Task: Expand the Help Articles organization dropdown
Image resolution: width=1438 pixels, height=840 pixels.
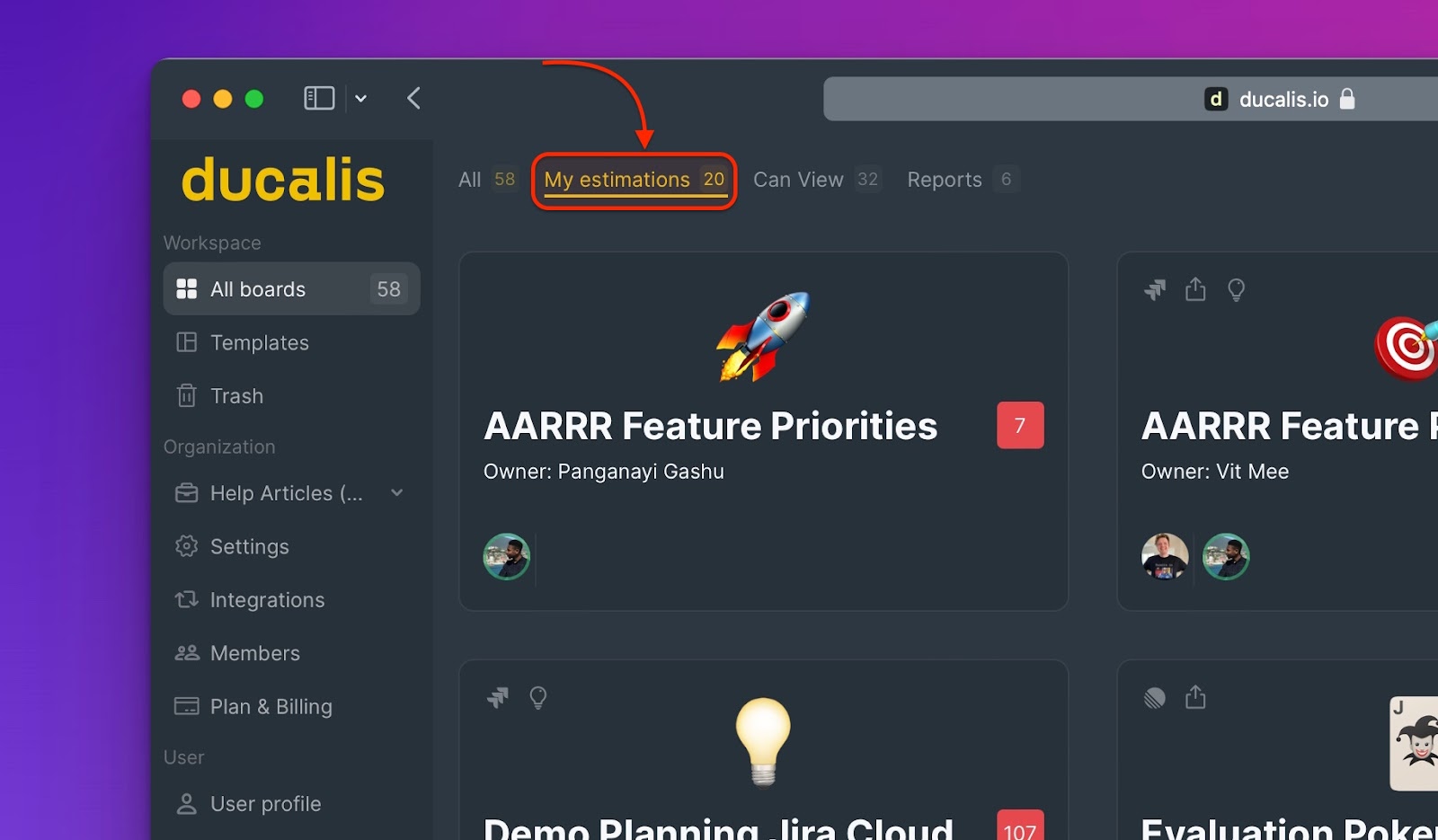Action: click(x=397, y=493)
